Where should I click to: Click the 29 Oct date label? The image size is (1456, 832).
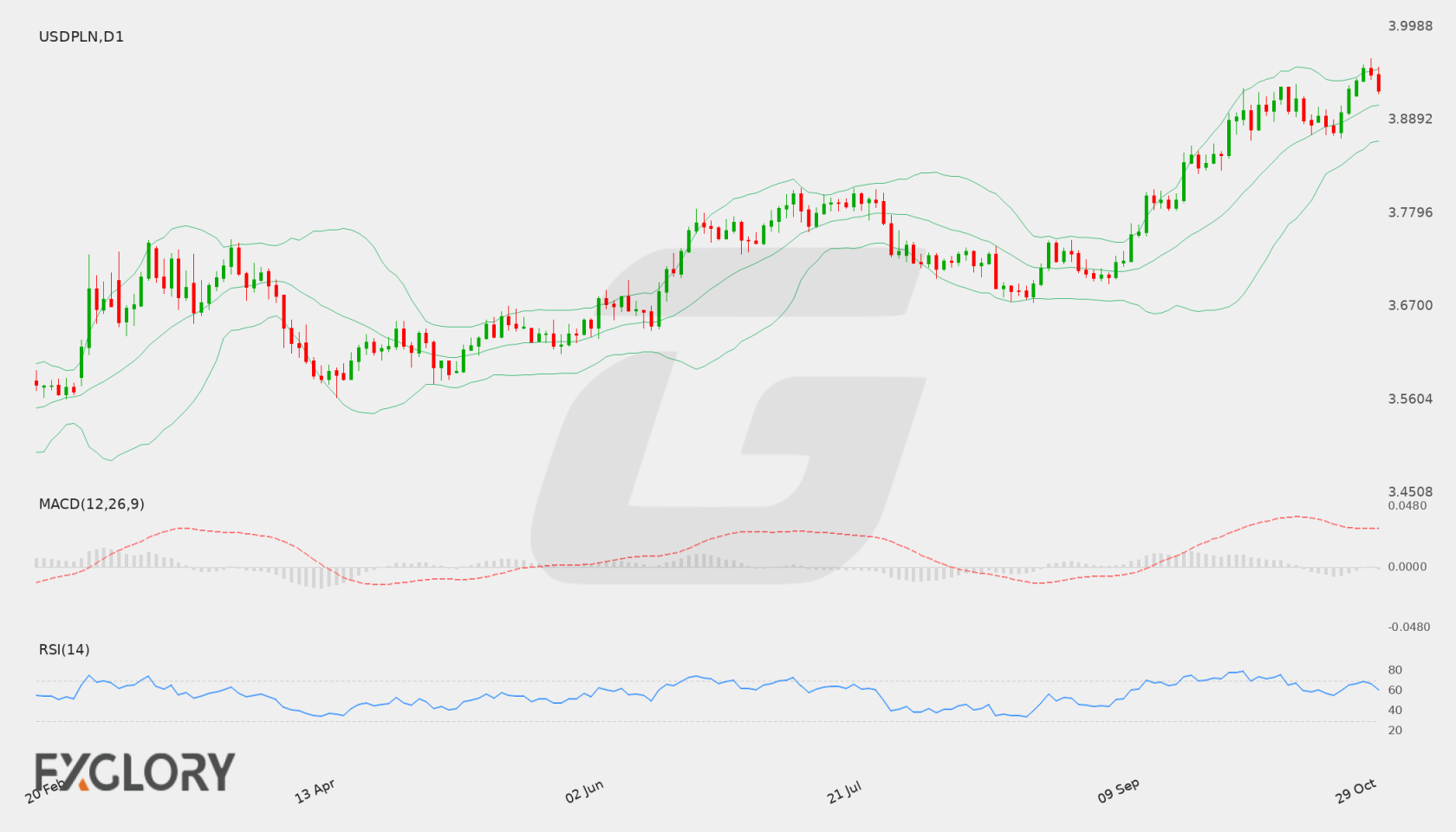[1356, 791]
